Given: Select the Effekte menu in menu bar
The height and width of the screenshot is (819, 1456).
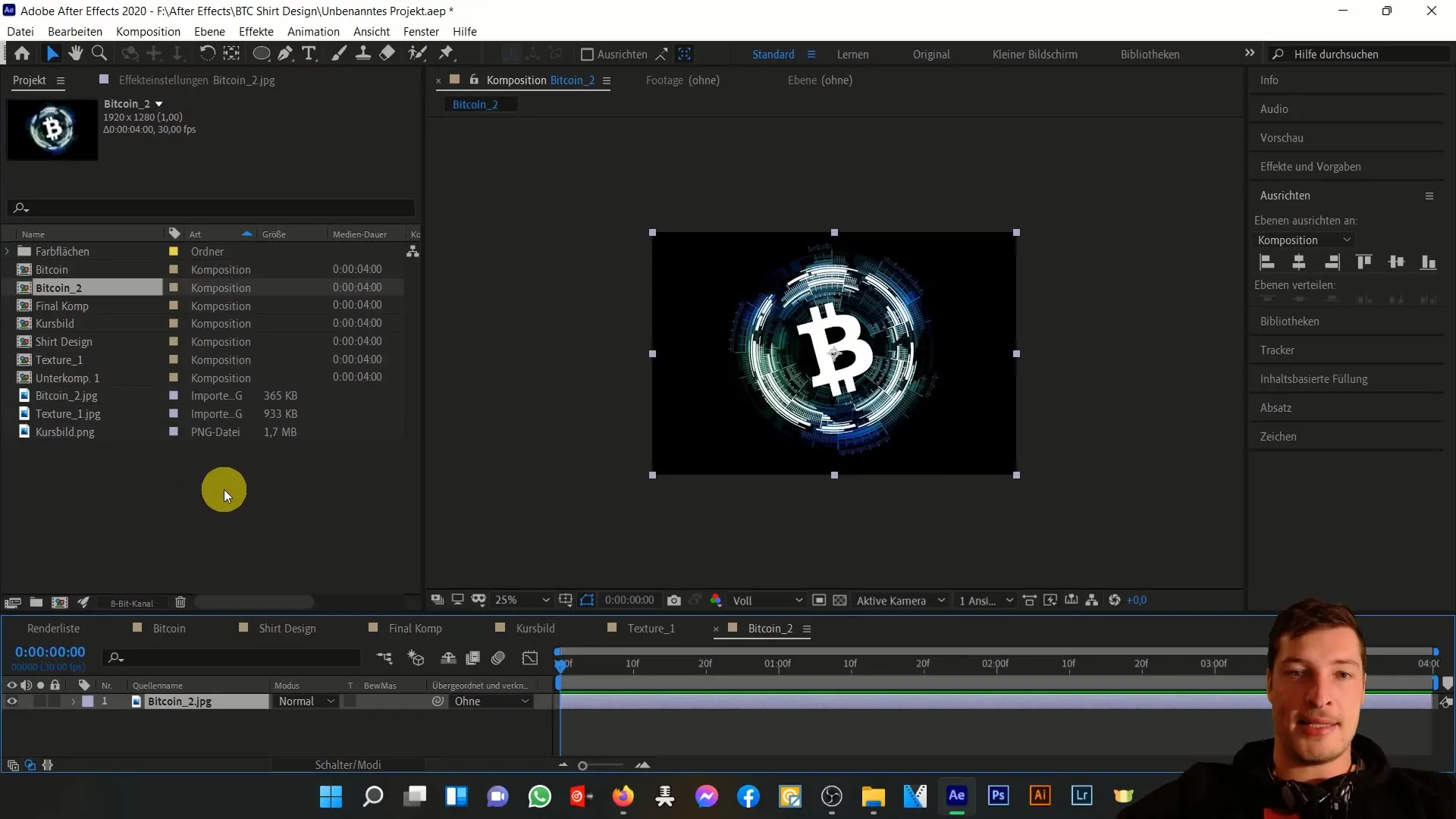Looking at the screenshot, I should point(256,31).
